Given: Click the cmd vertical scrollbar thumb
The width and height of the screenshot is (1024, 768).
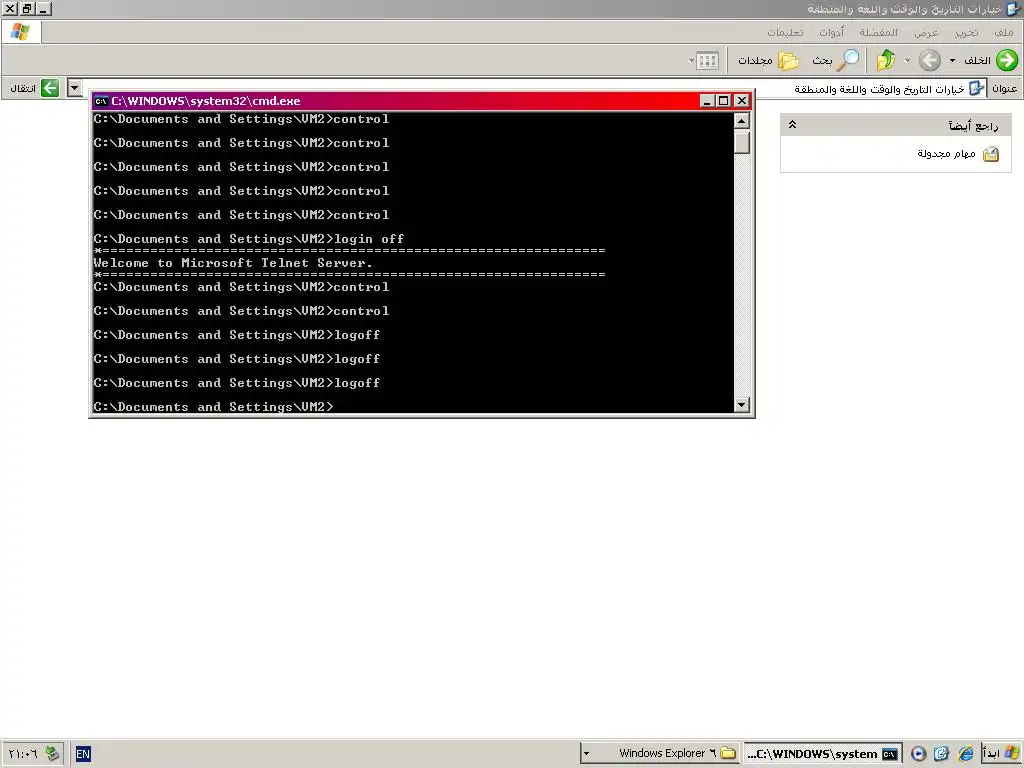Looking at the screenshot, I should coord(741,142).
